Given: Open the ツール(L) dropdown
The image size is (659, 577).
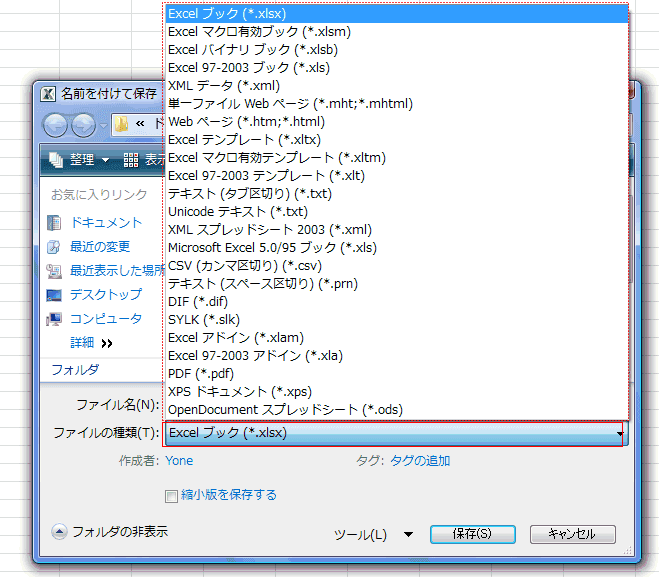Looking at the screenshot, I should (373, 535).
